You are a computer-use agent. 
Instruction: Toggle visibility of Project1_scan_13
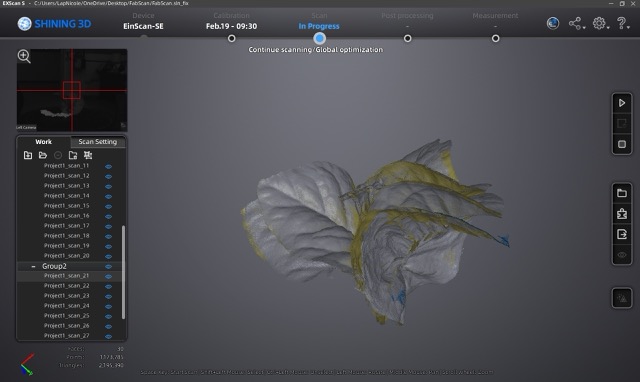pos(108,187)
